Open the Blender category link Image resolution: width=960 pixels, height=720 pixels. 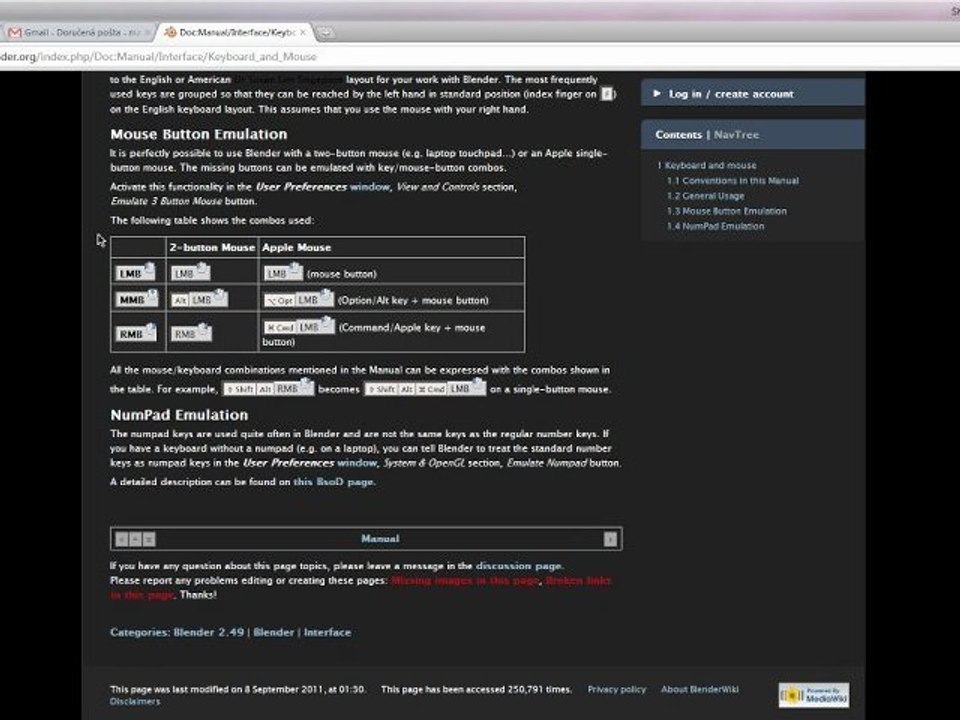(x=274, y=632)
